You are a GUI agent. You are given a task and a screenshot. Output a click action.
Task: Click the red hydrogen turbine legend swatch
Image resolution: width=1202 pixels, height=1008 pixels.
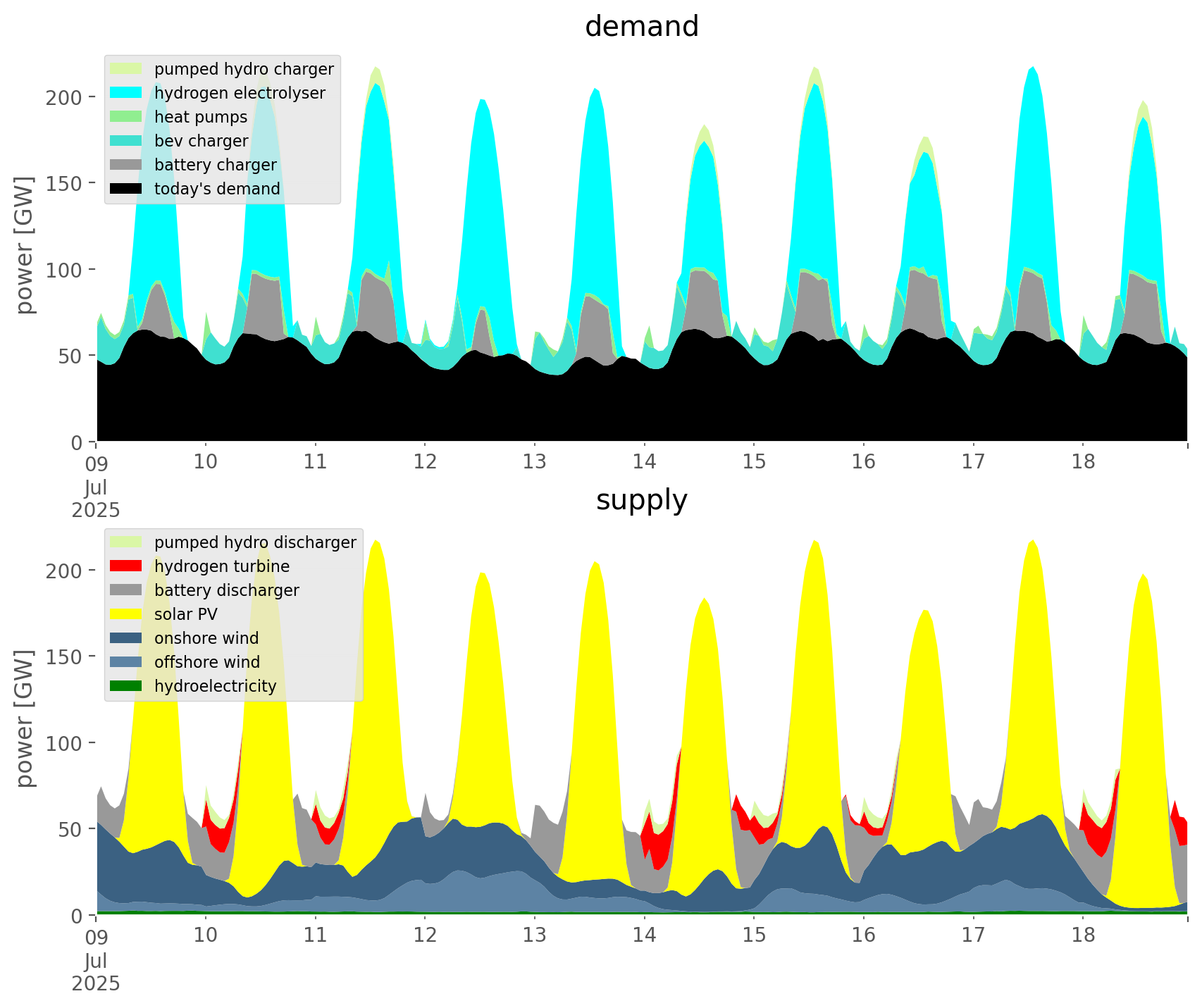127,566
